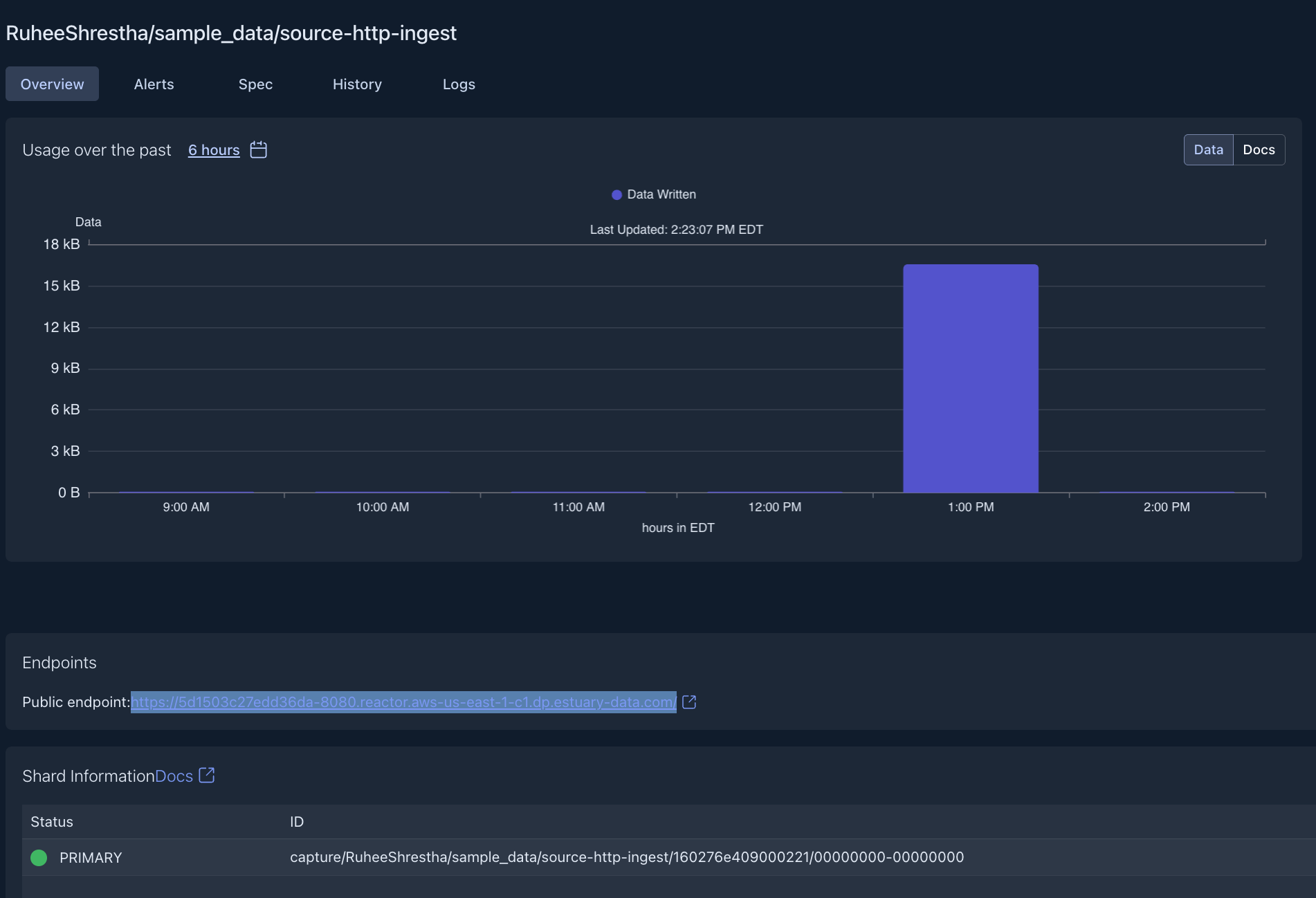The height and width of the screenshot is (898, 1316).
Task: Click the Status column header
Action: [52, 822]
